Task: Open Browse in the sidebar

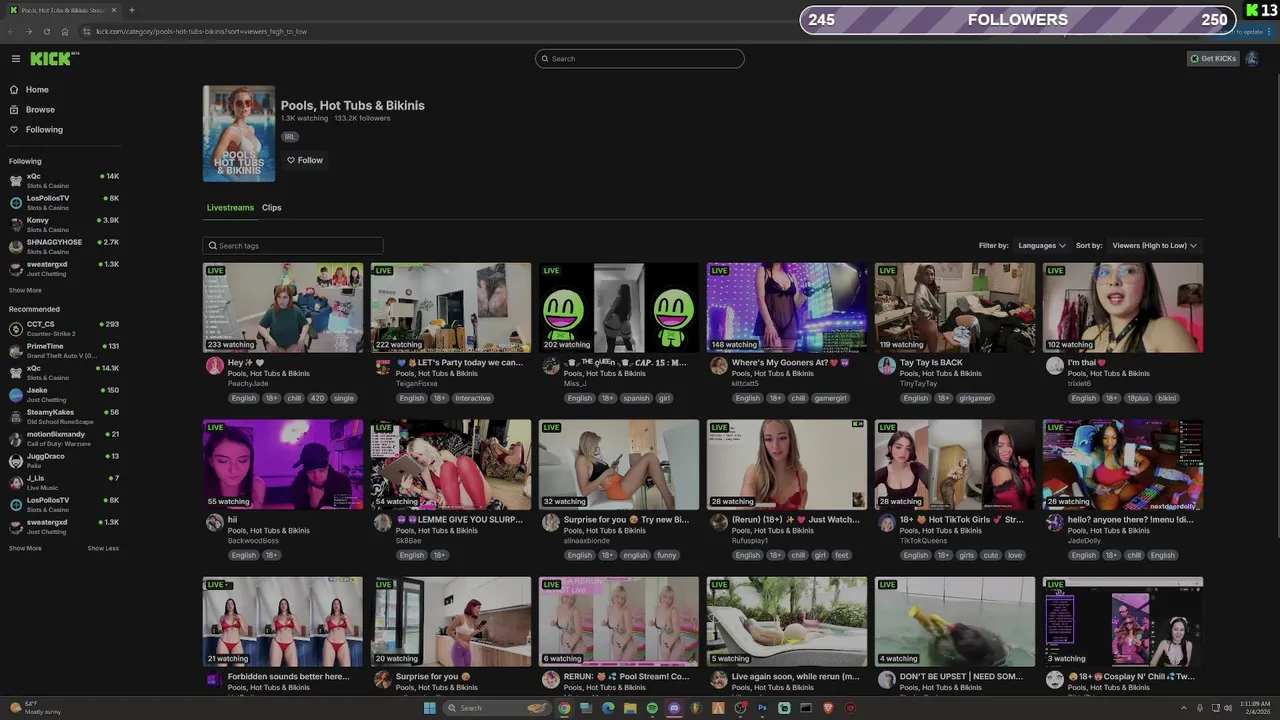Action: pyautogui.click(x=40, y=110)
